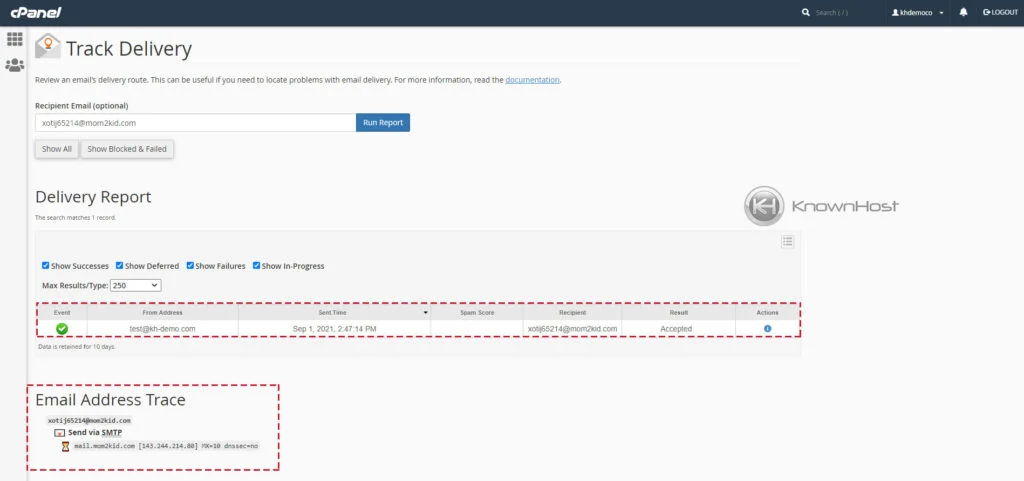This screenshot has width=1024, height=481.
Task: Click the Send via SMTP icon
Action: point(59,433)
